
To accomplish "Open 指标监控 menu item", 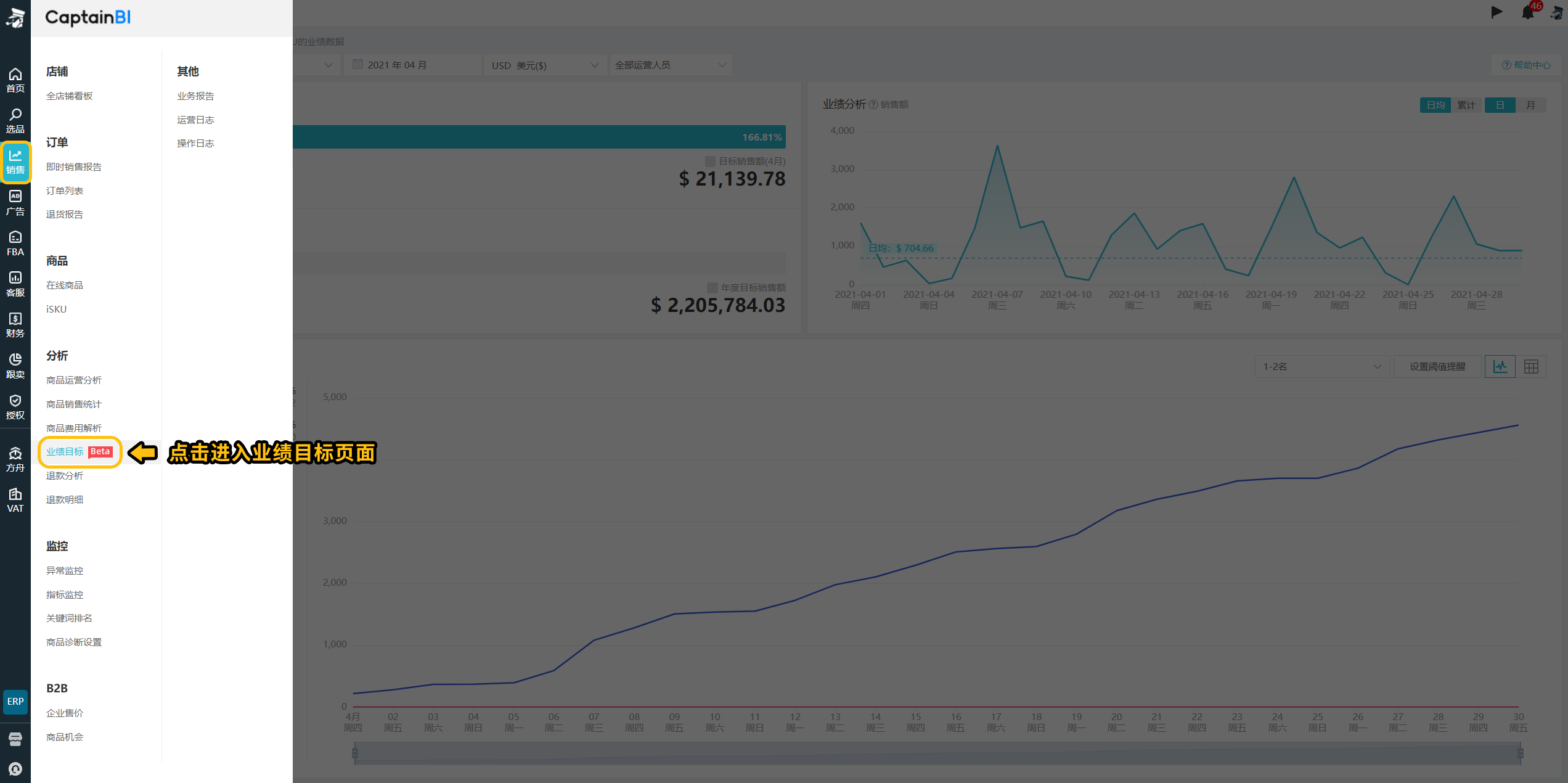I will (65, 595).
